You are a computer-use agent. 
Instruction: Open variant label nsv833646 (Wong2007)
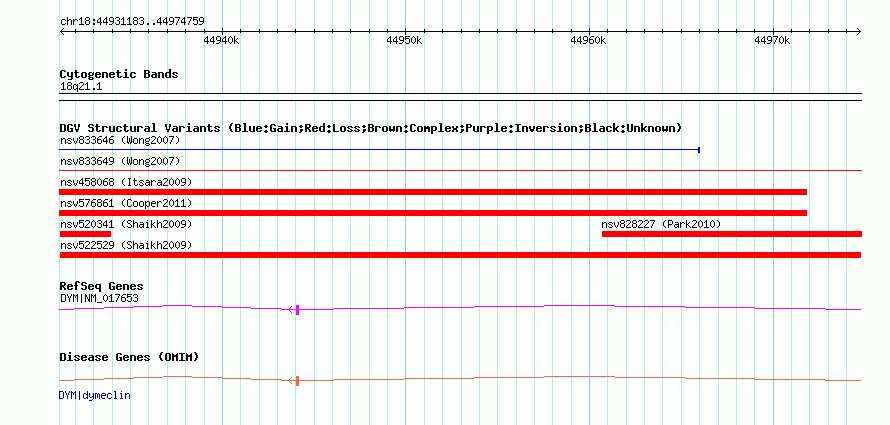120,140
